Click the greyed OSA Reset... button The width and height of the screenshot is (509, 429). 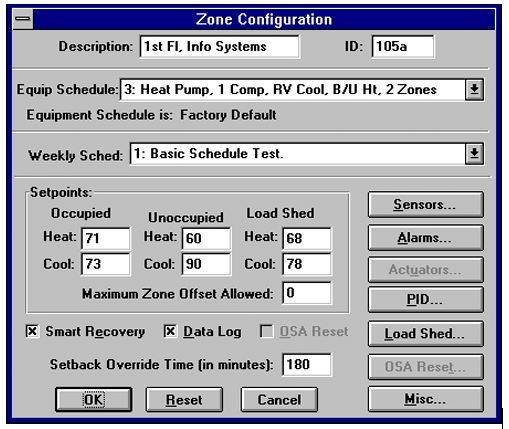click(x=426, y=367)
